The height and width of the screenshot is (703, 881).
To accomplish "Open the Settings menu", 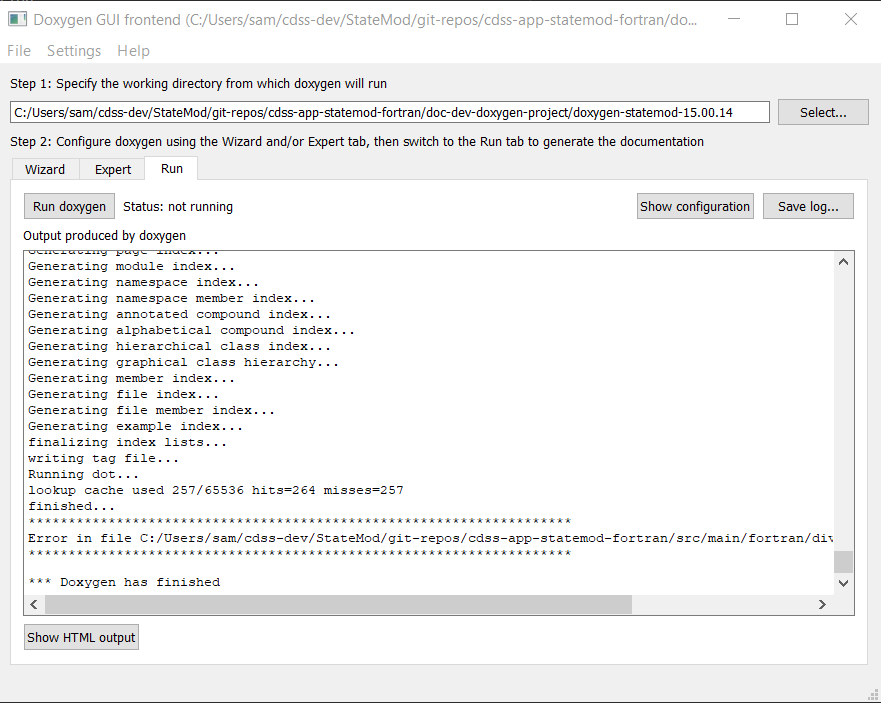I will [74, 51].
